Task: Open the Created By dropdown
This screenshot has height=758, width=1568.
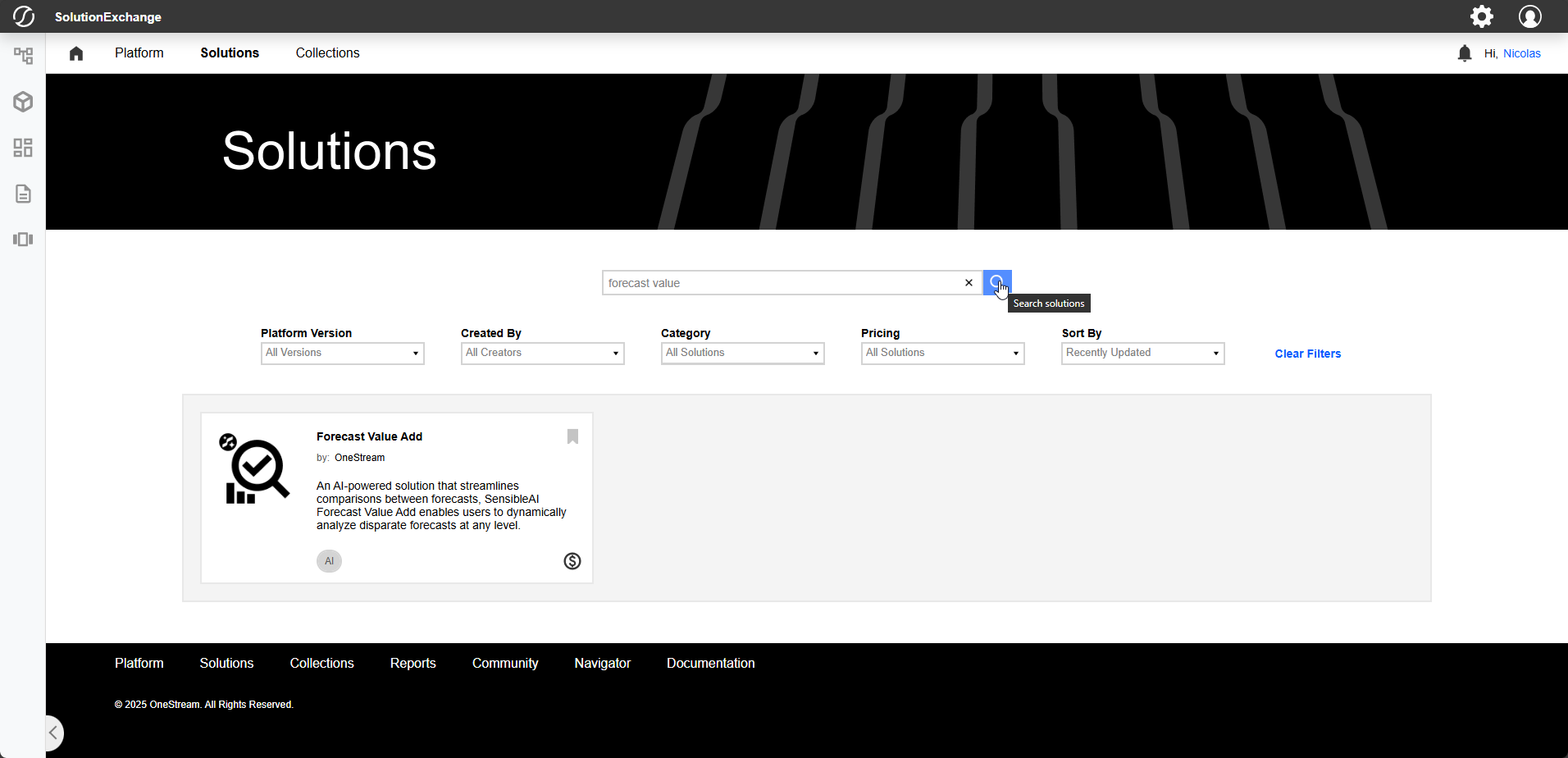Action: click(542, 353)
